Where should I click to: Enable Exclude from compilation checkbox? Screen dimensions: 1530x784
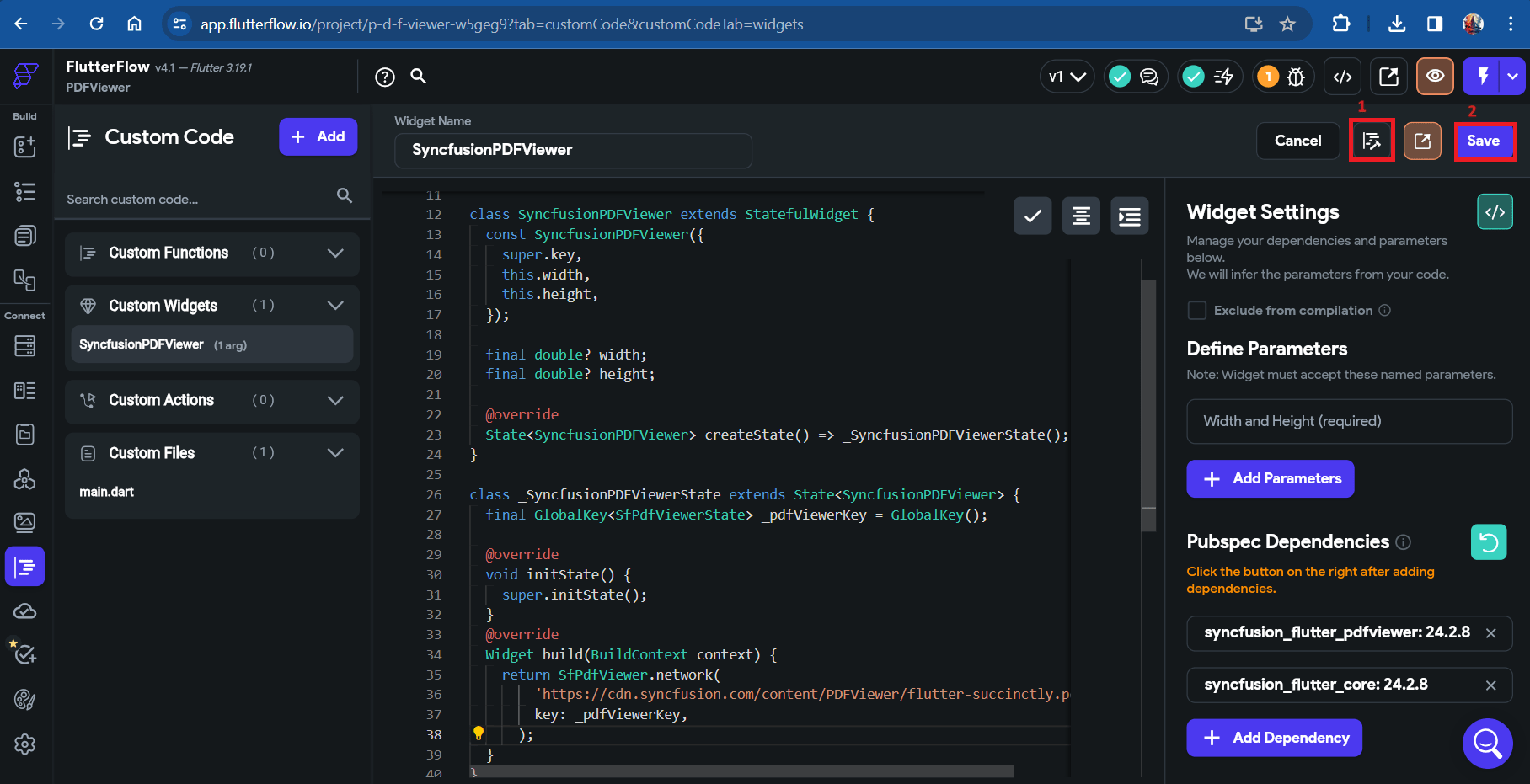1196,311
